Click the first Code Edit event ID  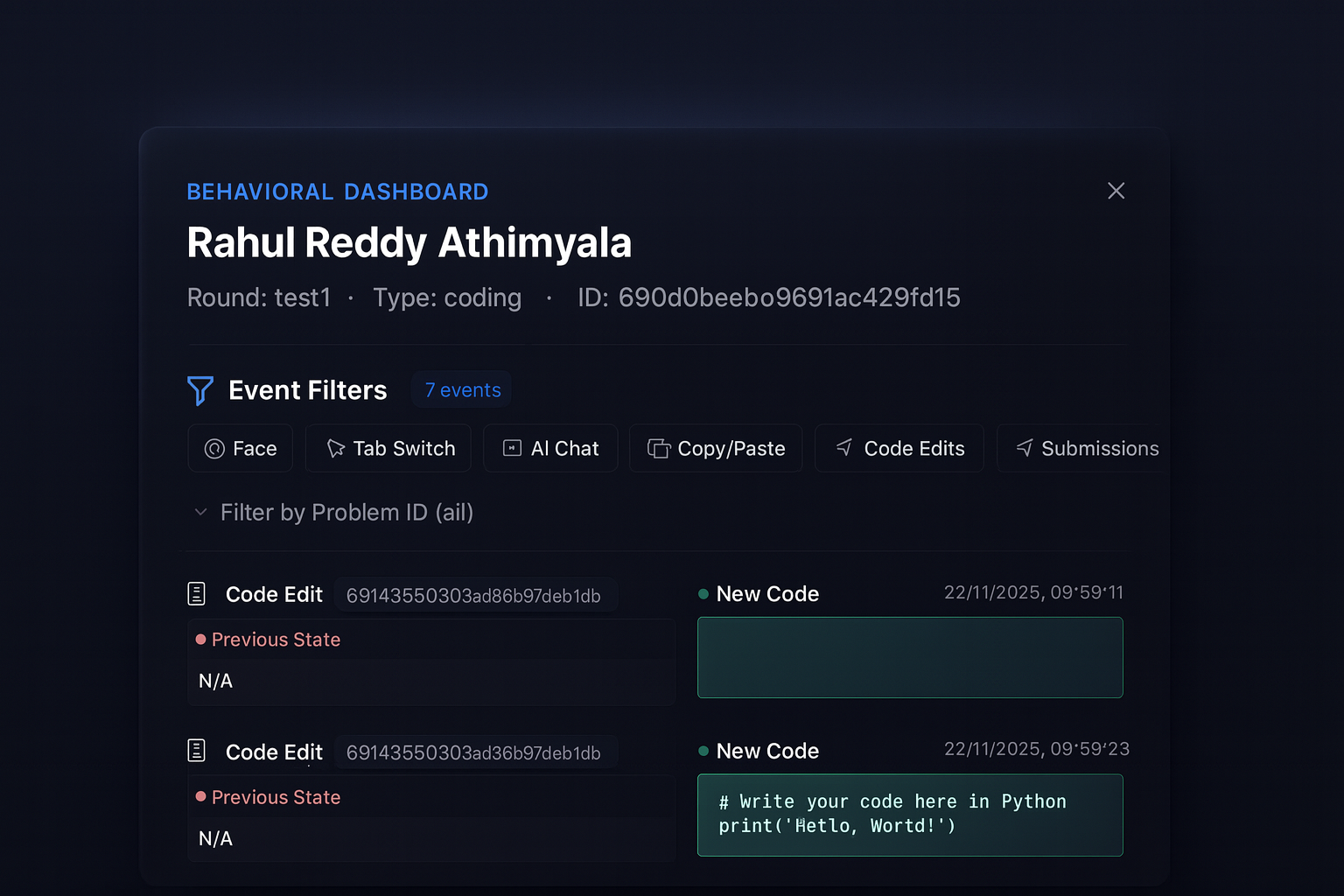473,596
